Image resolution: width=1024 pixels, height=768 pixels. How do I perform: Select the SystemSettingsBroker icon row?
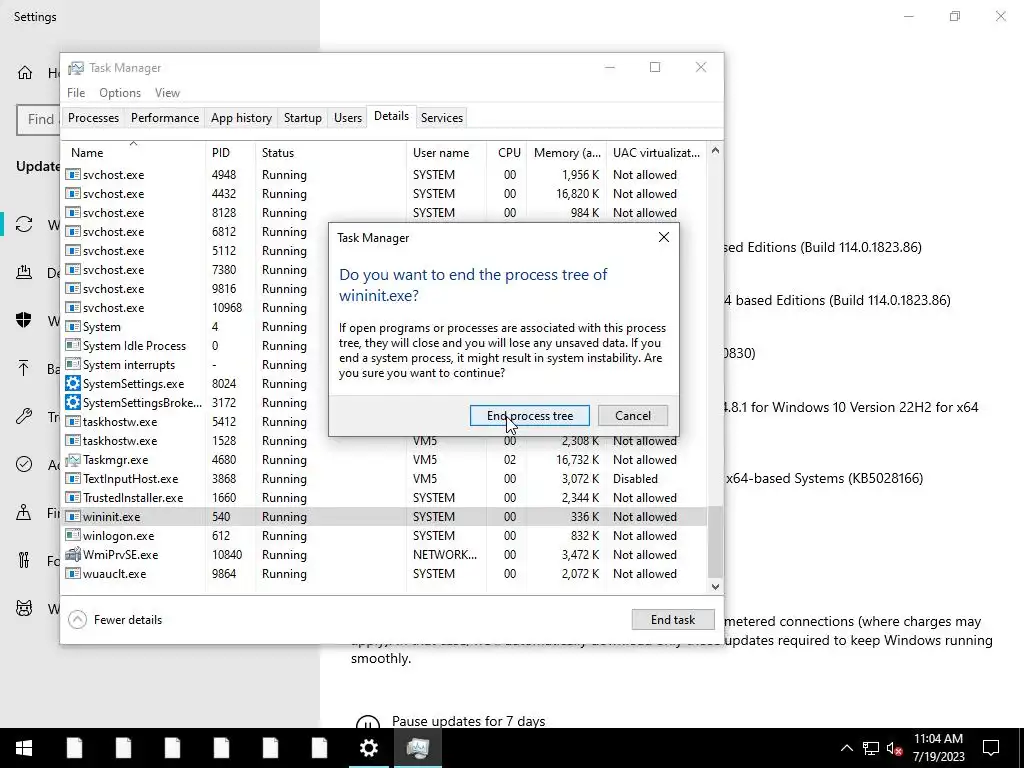[72, 402]
